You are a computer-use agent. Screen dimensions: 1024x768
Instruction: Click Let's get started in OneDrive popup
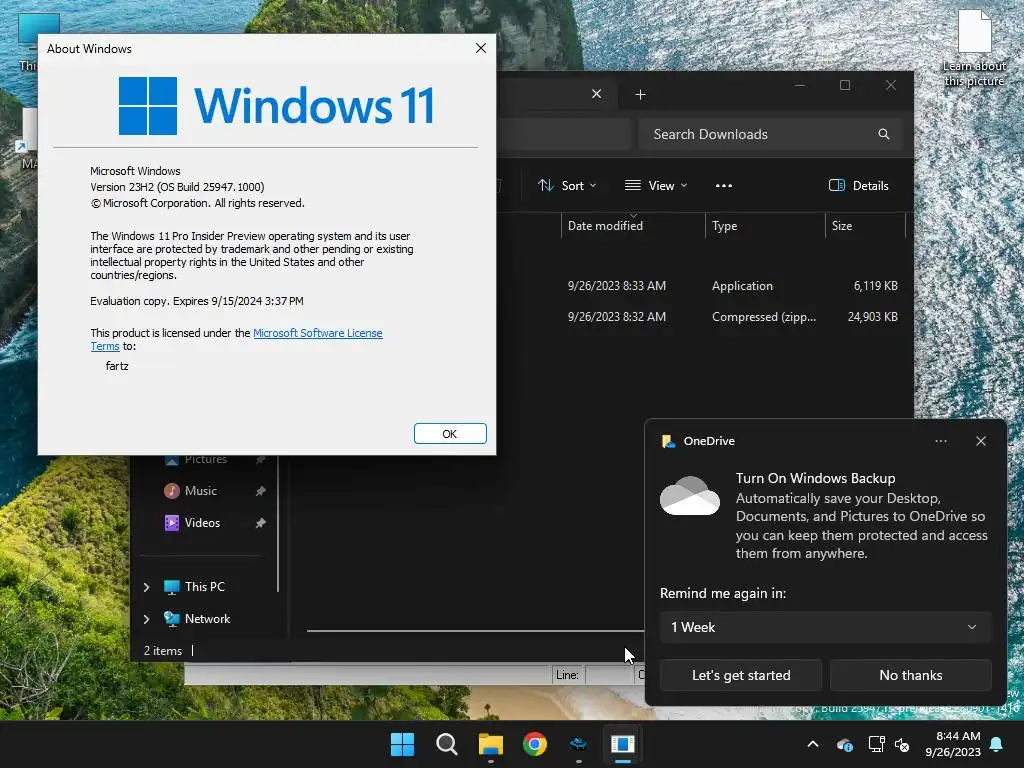click(x=741, y=675)
